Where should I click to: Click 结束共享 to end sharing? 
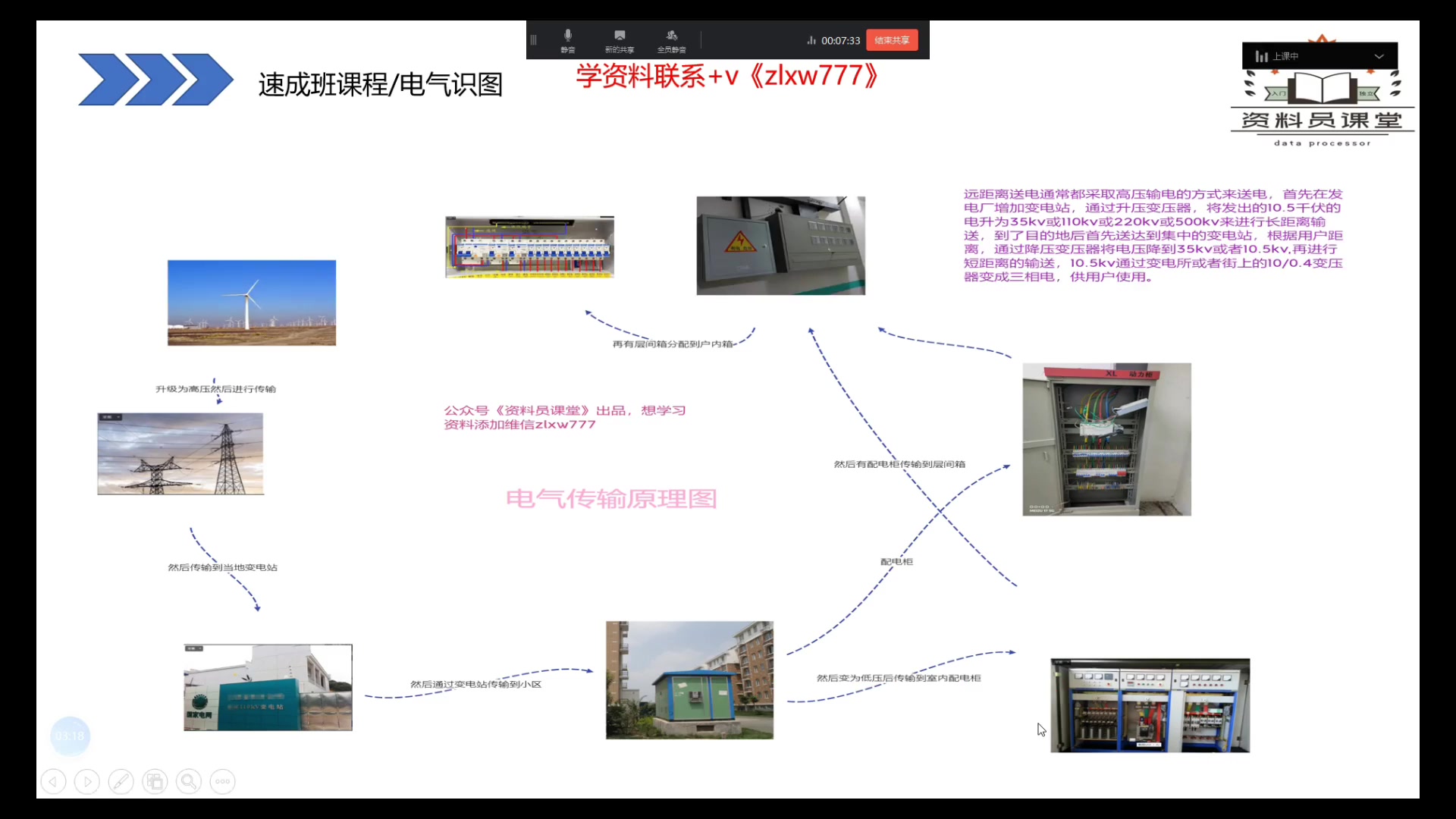(892, 40)
